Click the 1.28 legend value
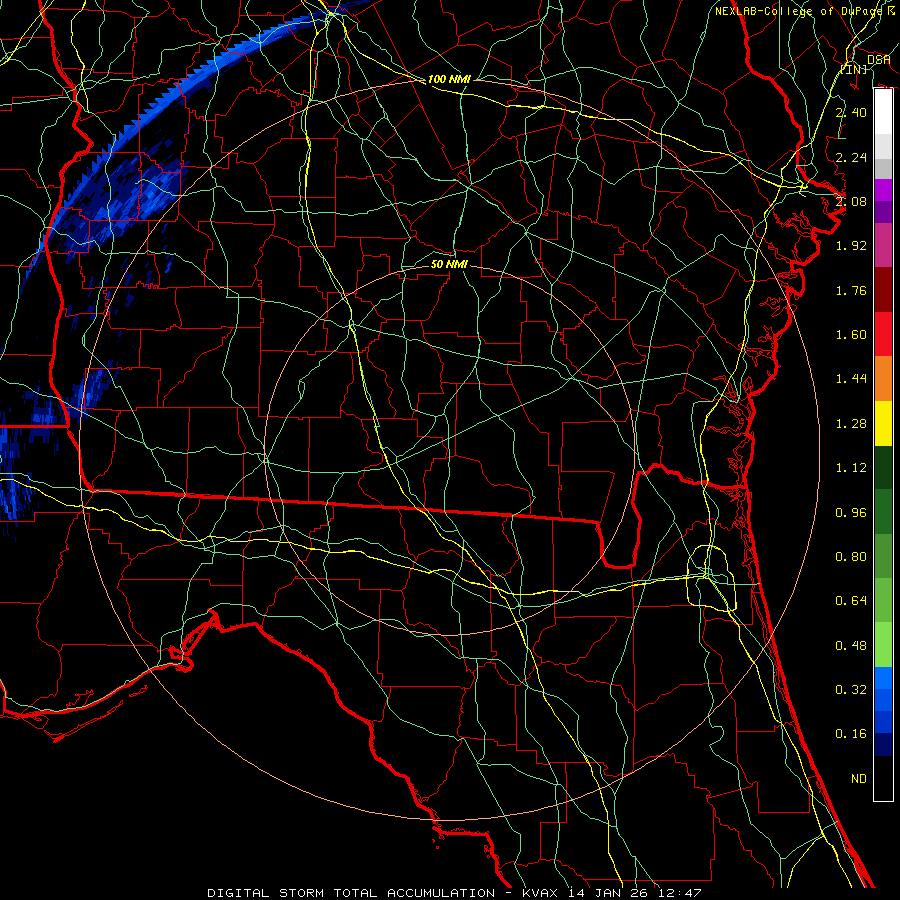This screenshot has height=900, width=900. 851,424
